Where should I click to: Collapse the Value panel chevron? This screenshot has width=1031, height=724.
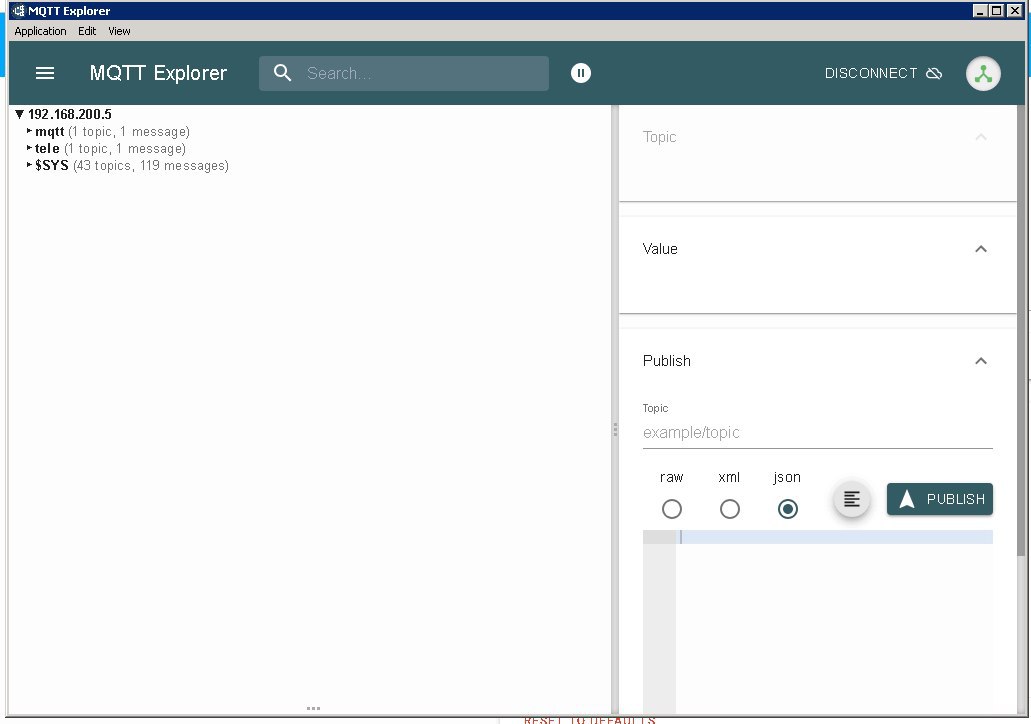(x=980, y=249)
